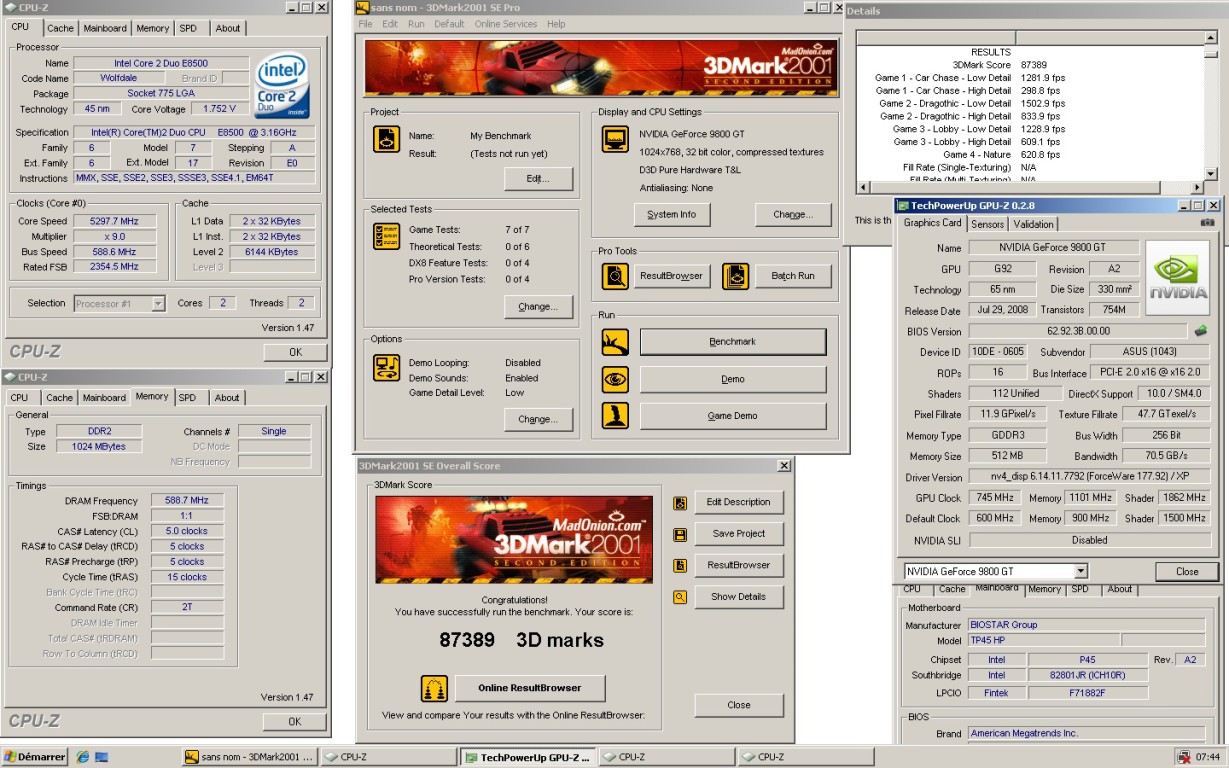Click the NVIDIA logo in GPU-Z
The width and height of the screenshot is (1229, 768).
pyautogui.click(x=1177, y=278)
